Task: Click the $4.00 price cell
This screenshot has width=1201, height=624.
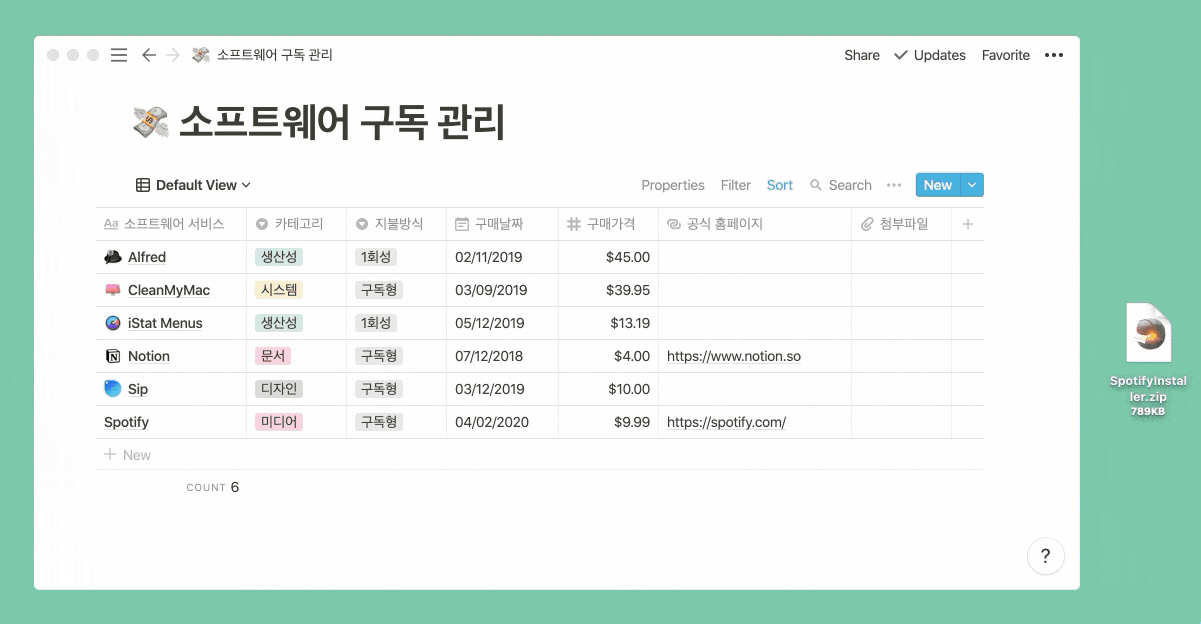Action: pyautogui.click(x=608, y=356)
